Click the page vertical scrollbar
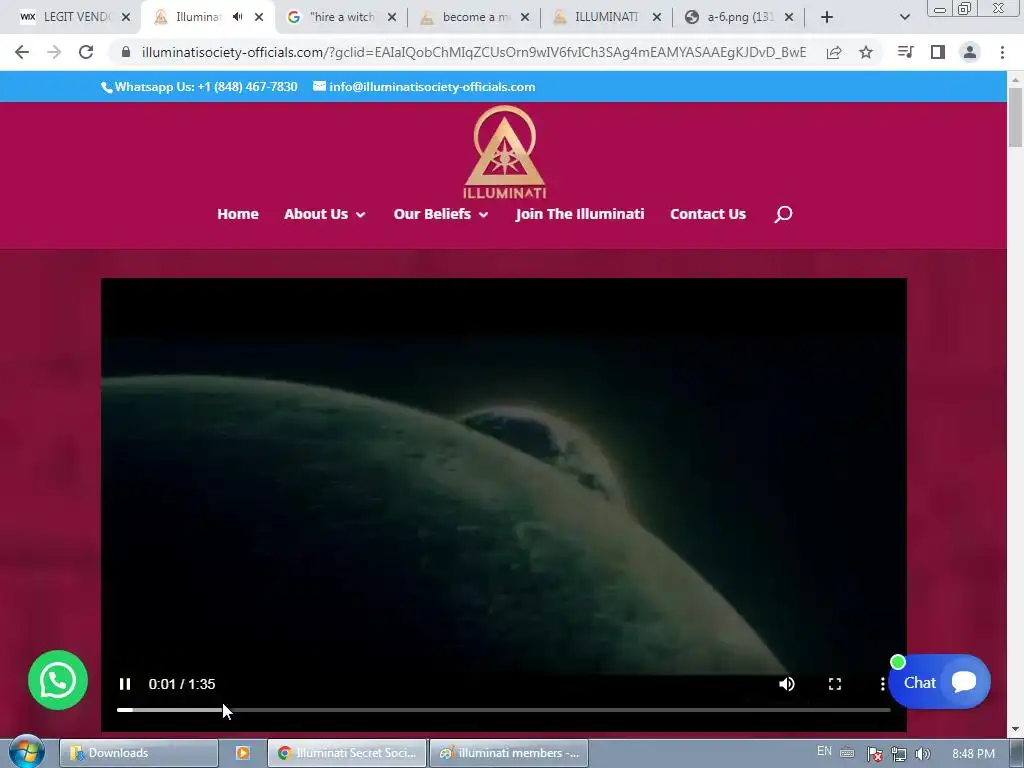Image resolution: width=1024 pixels, height=768 pixels. (1016, 118)
